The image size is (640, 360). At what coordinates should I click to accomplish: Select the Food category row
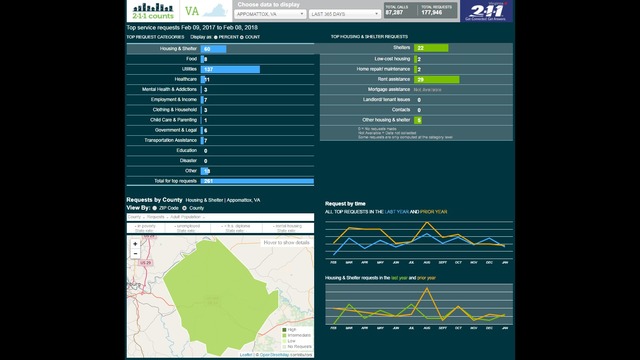click(220, 59)
